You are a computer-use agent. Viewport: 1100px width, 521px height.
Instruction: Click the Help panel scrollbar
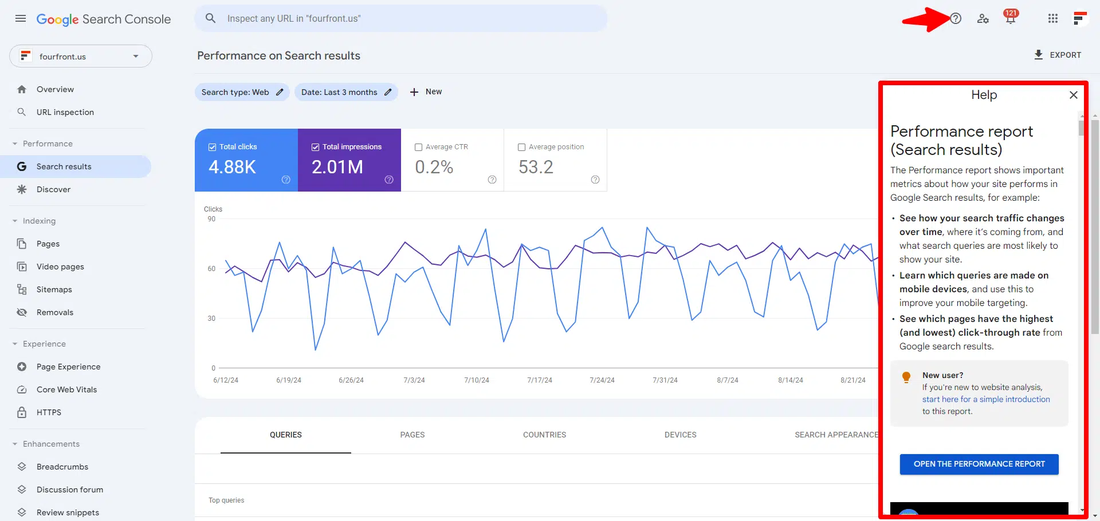[x=1083, y=127]
